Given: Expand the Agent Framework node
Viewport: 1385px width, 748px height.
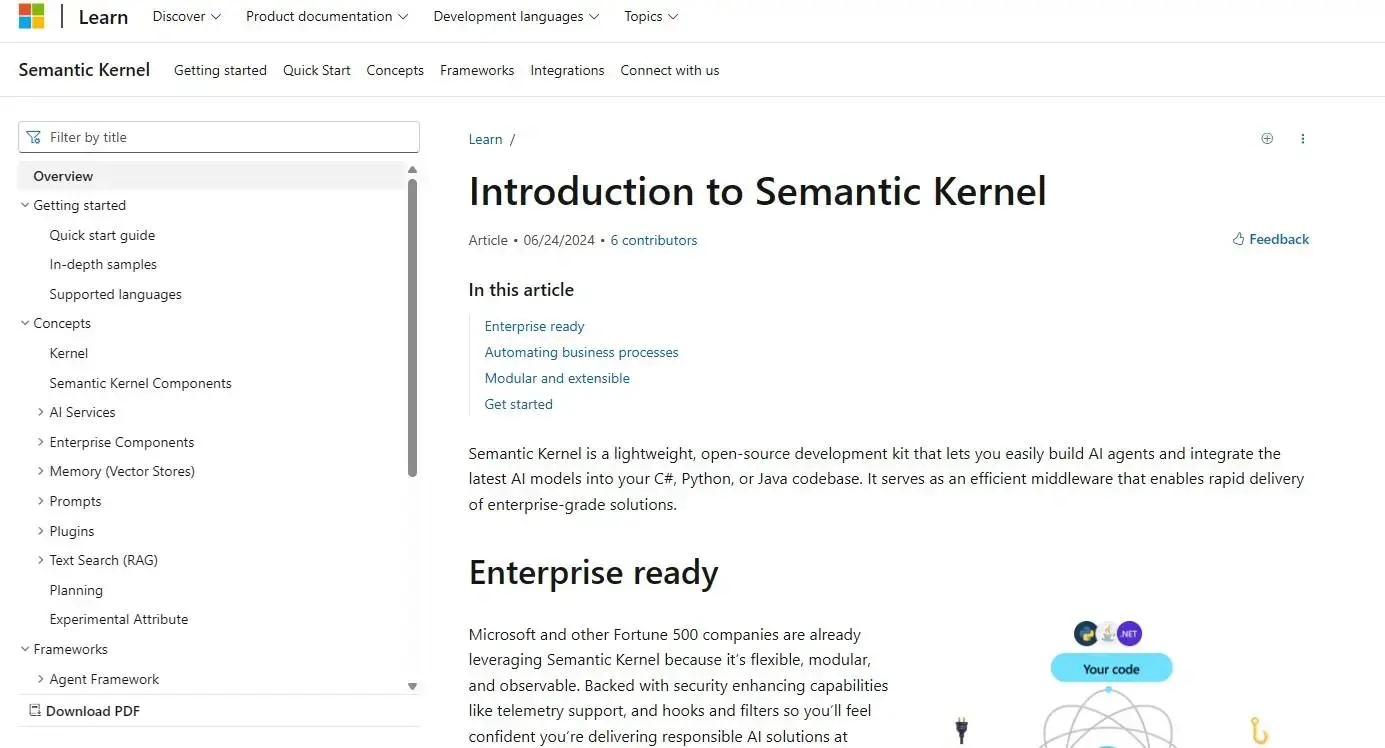Looking at the screenshot, I should coord(41,679).
